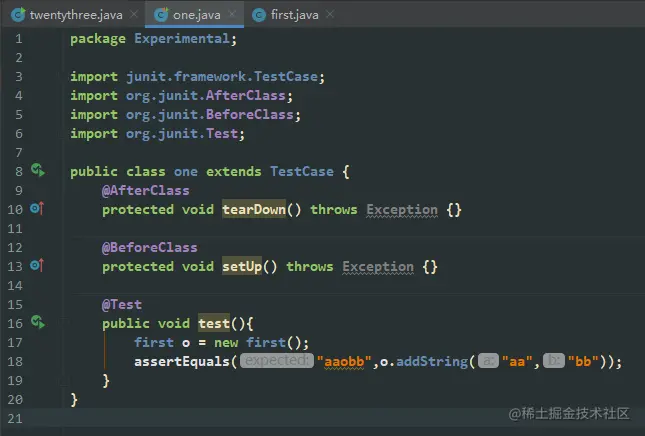The width and height of the screenshot is (645, 436).
Task: Click the org.junit.BeforeClass import
Action: [x=210, y=114]
